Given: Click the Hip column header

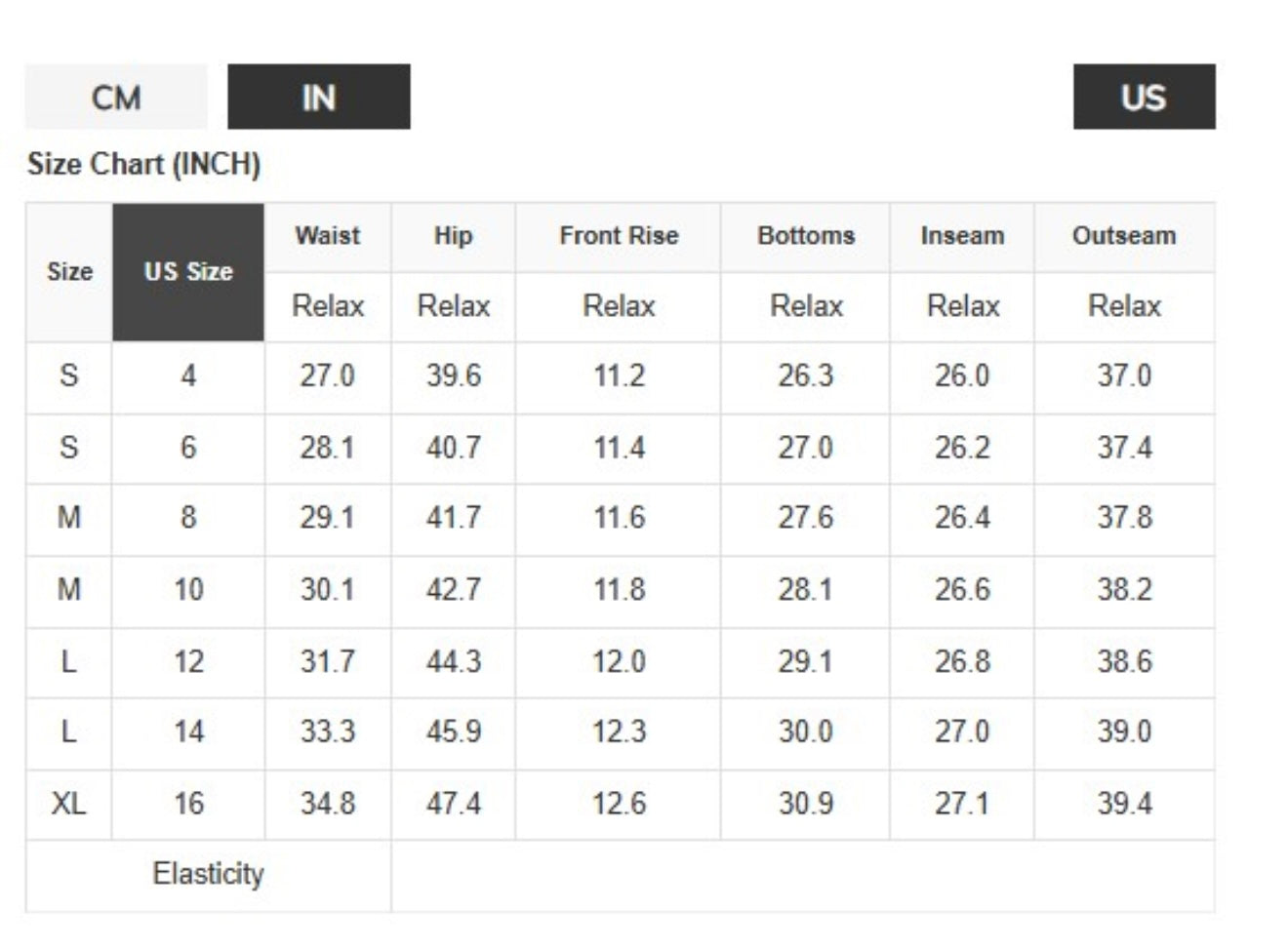Looking at the screenshot, I should tap(453, 237).
